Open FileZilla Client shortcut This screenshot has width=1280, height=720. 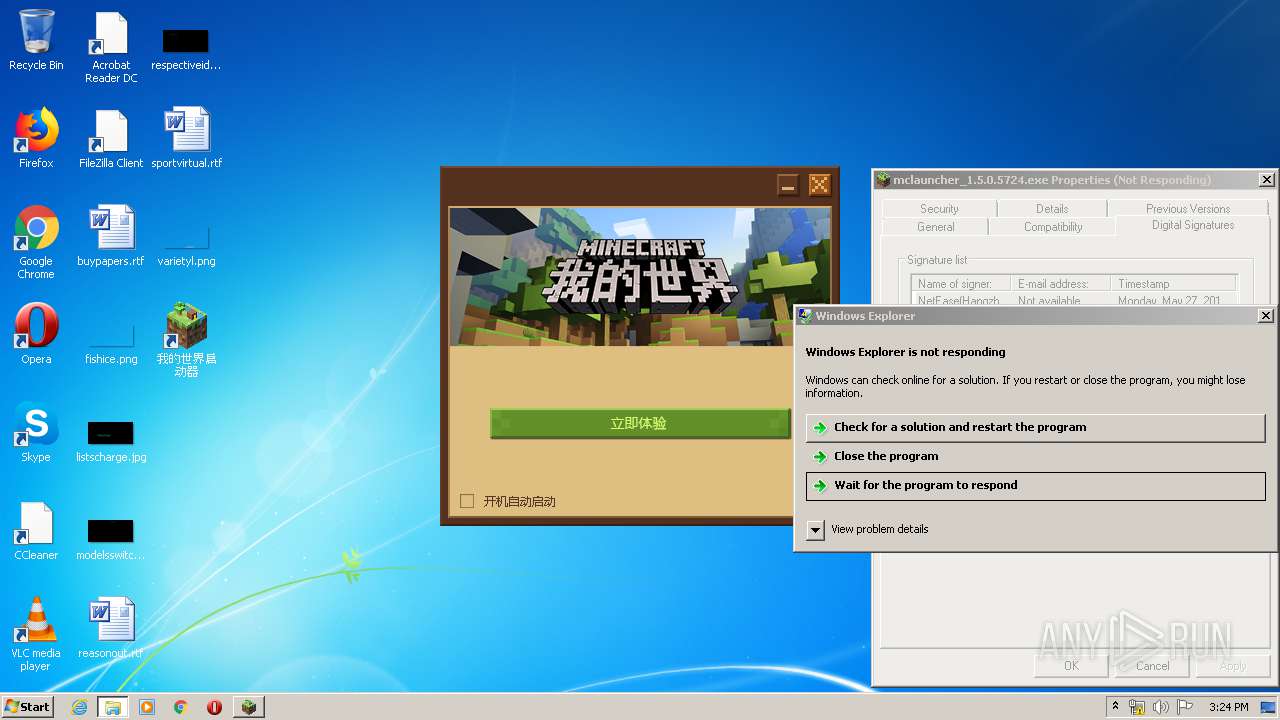pyautogui.click(x=111, y=138)
